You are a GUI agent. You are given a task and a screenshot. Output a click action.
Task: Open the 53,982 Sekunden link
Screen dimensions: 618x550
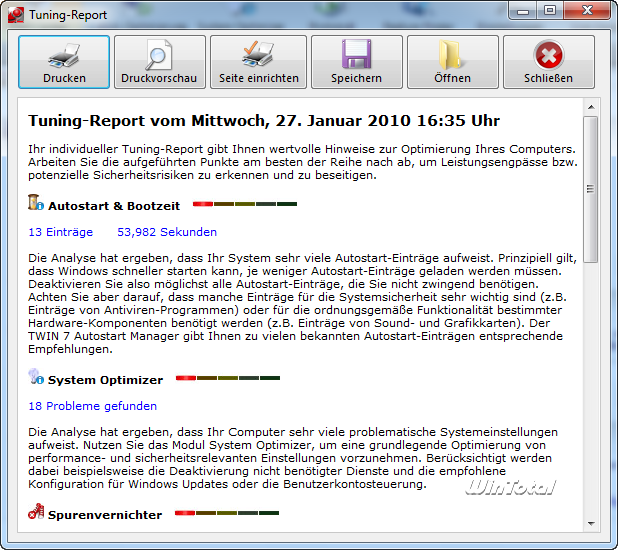coord(167,232)
